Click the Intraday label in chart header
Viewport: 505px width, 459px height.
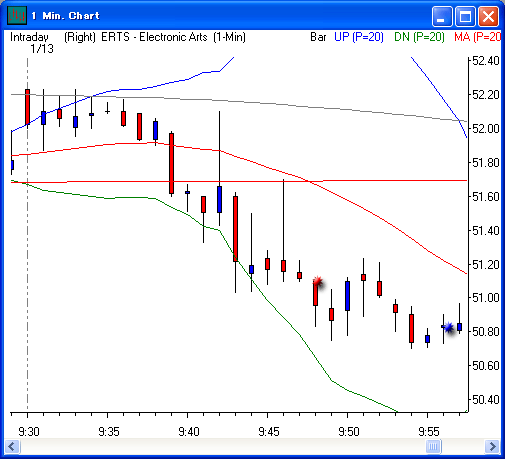tap(29, 37)
